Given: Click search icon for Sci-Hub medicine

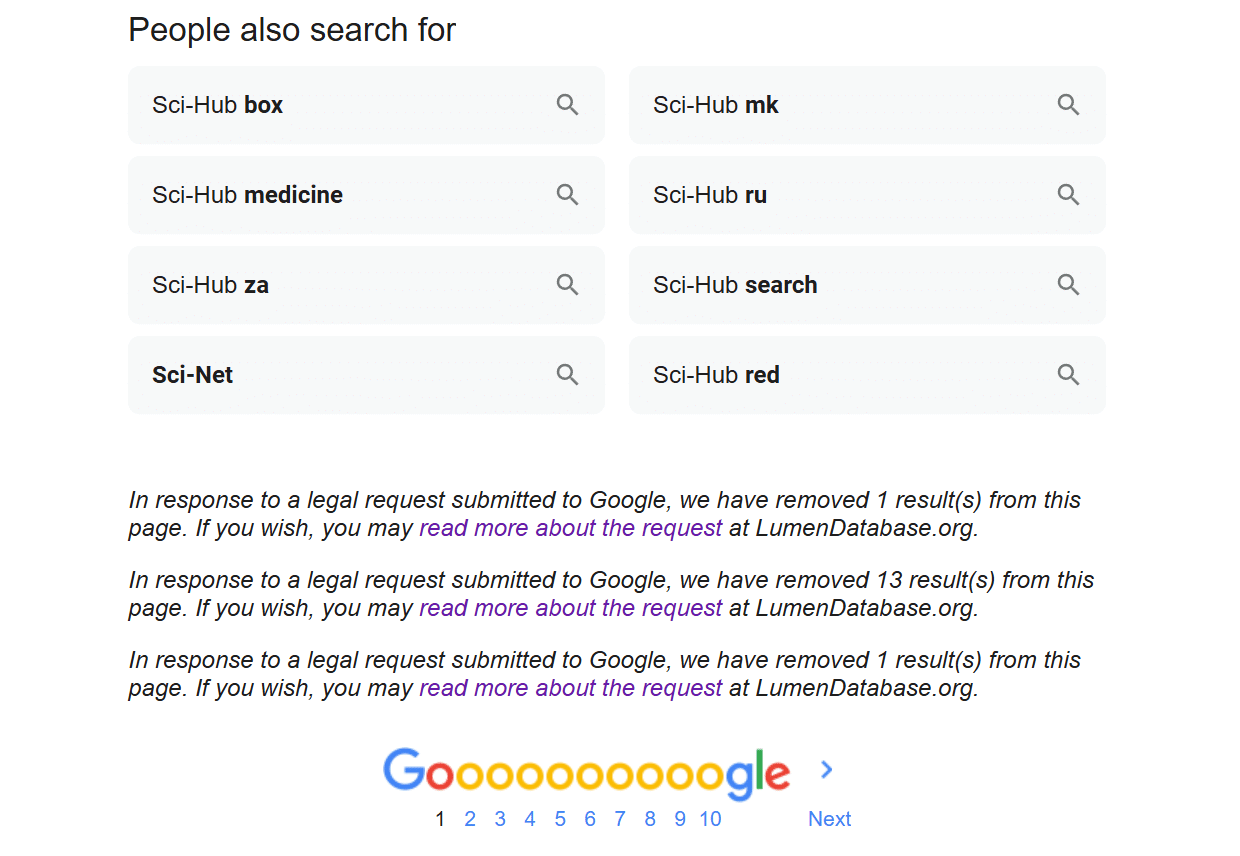Looking at the screenshot, I should coord(568,195).
